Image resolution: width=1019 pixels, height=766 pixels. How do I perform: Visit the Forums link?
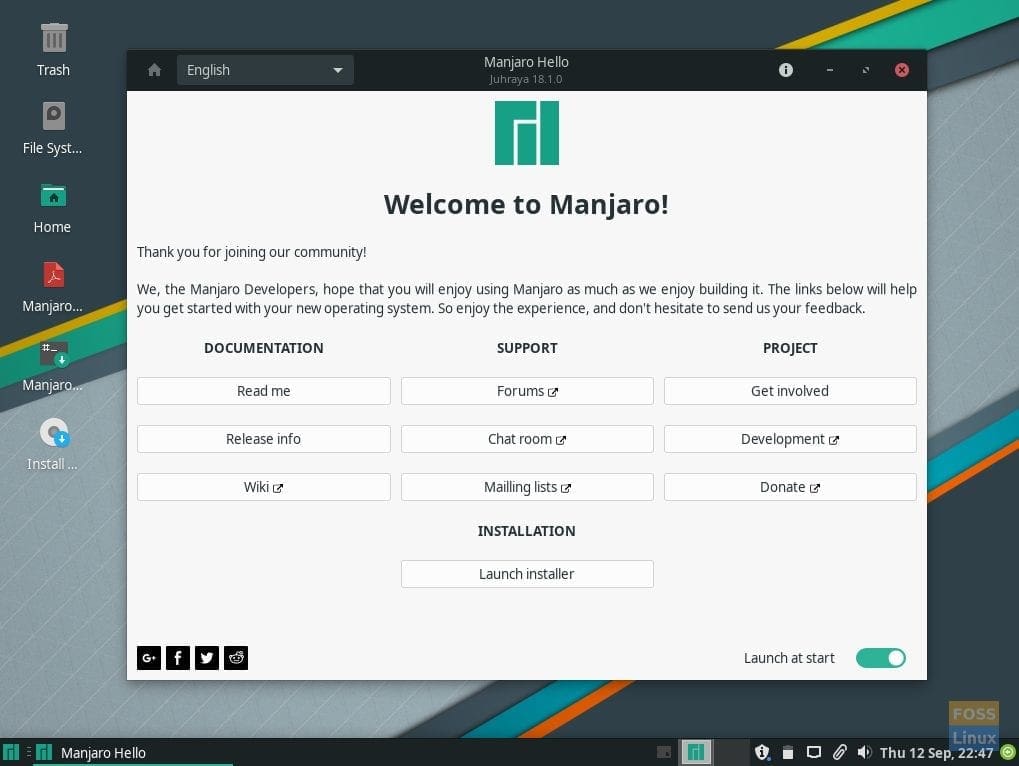(527, 391)
